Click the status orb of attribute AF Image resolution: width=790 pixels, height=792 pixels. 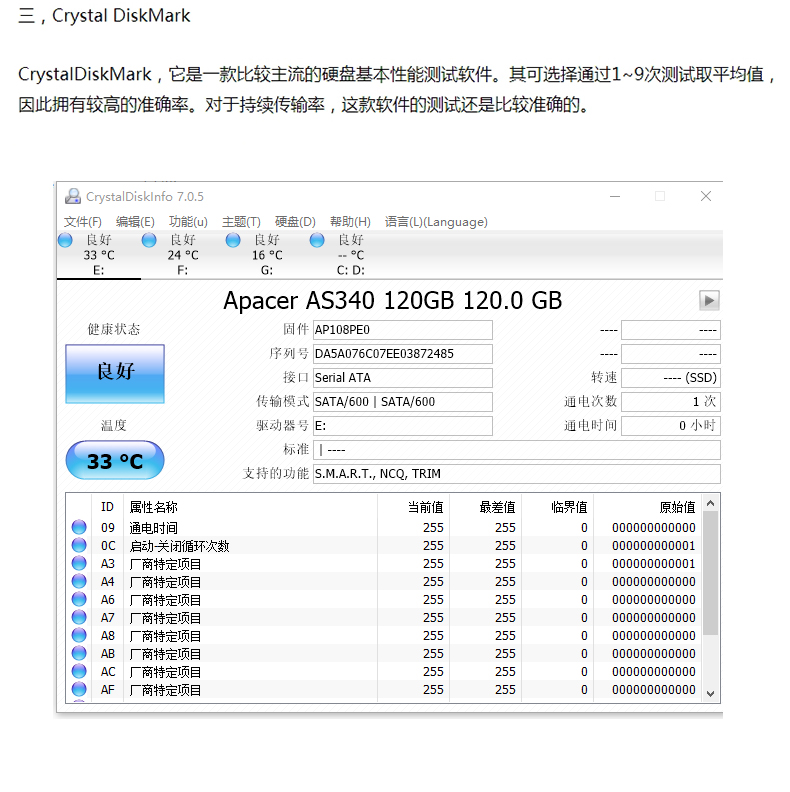point(79,689)
